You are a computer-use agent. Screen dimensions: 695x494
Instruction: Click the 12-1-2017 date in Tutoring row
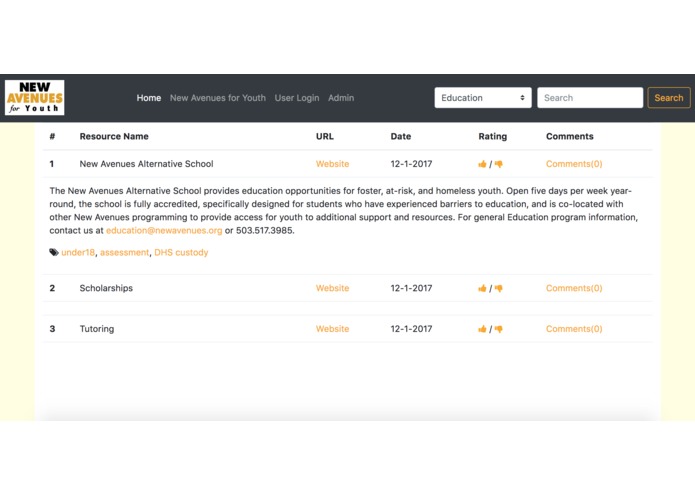tap(411, 329)
